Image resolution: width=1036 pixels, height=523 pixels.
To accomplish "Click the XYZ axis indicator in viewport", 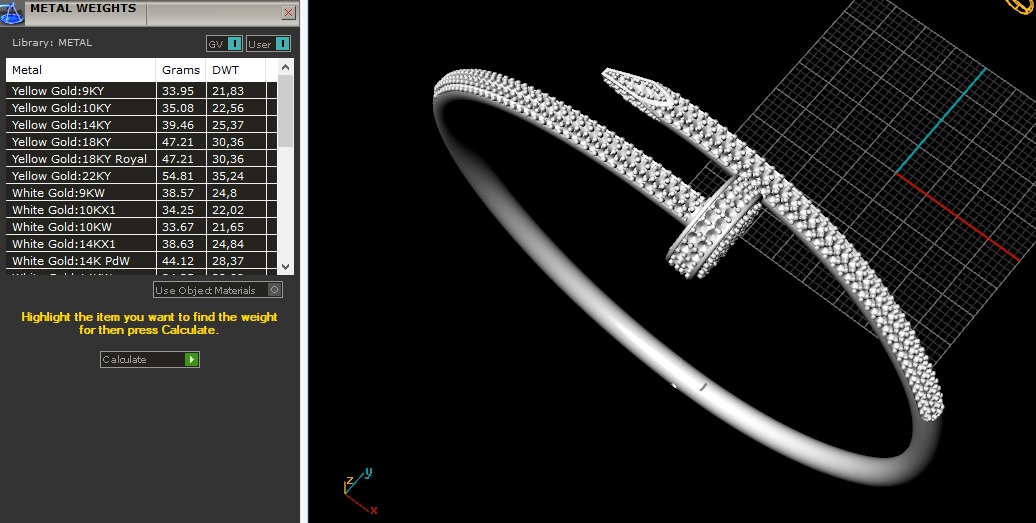I will 360,491.
